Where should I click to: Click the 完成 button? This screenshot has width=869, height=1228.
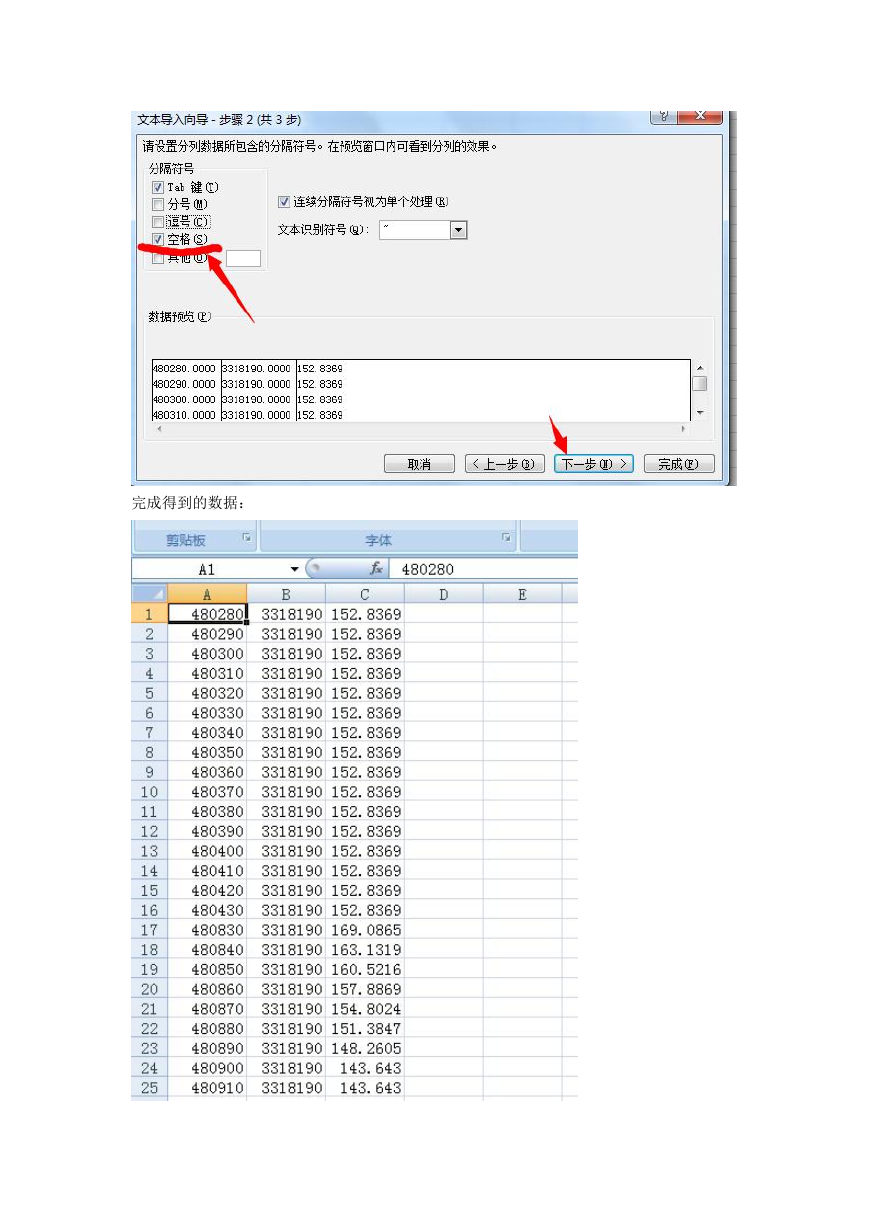(679, 464)
